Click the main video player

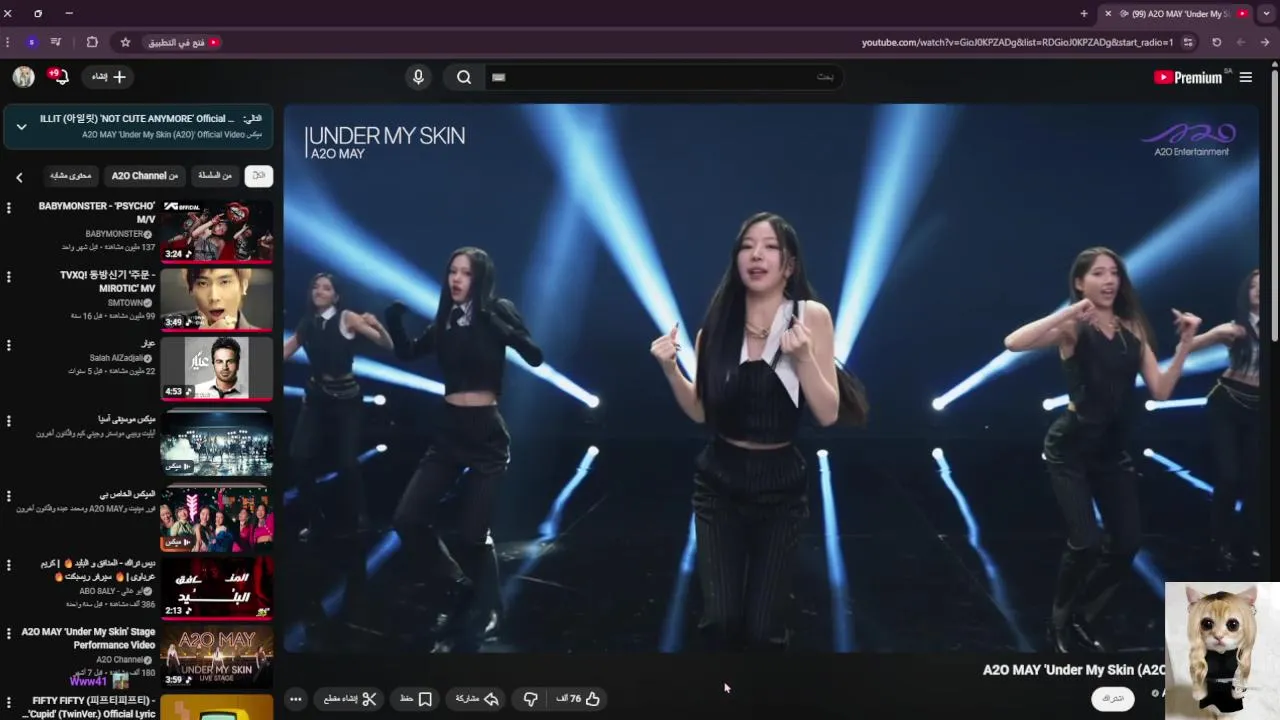point(771,378)
